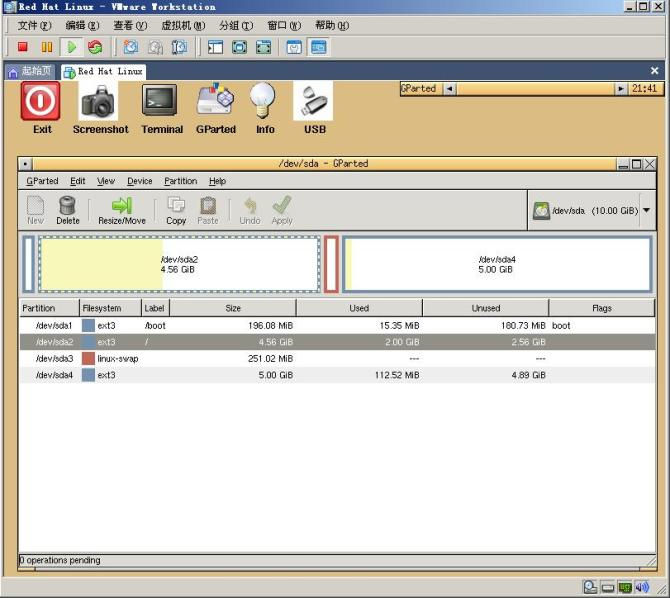
Task: Take a VMware snapshot
Action: click(x=131, y=47)
